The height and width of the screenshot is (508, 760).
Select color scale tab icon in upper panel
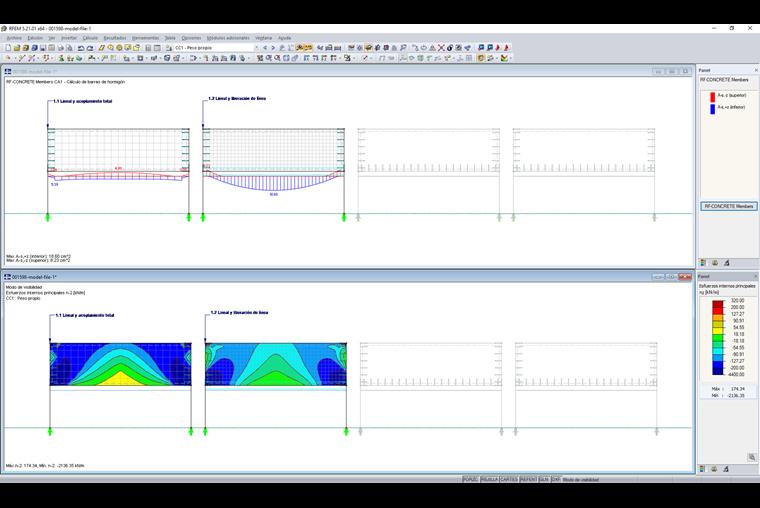click(703, 263)
